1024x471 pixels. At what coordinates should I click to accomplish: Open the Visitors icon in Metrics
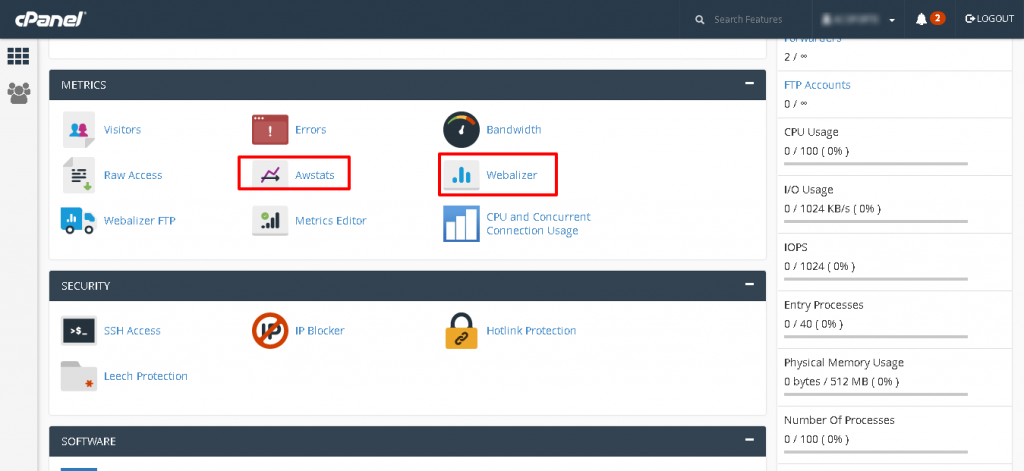coord(79,129)
